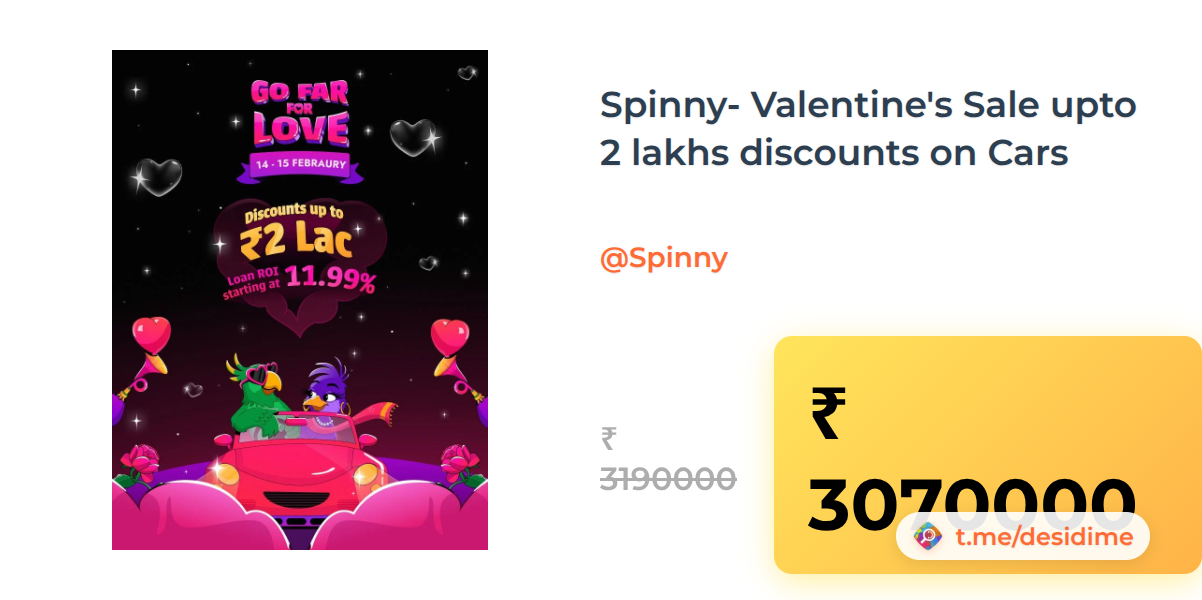Click the pink rose at bottom left
This screenshot has width=1202, height=600.
136,461
